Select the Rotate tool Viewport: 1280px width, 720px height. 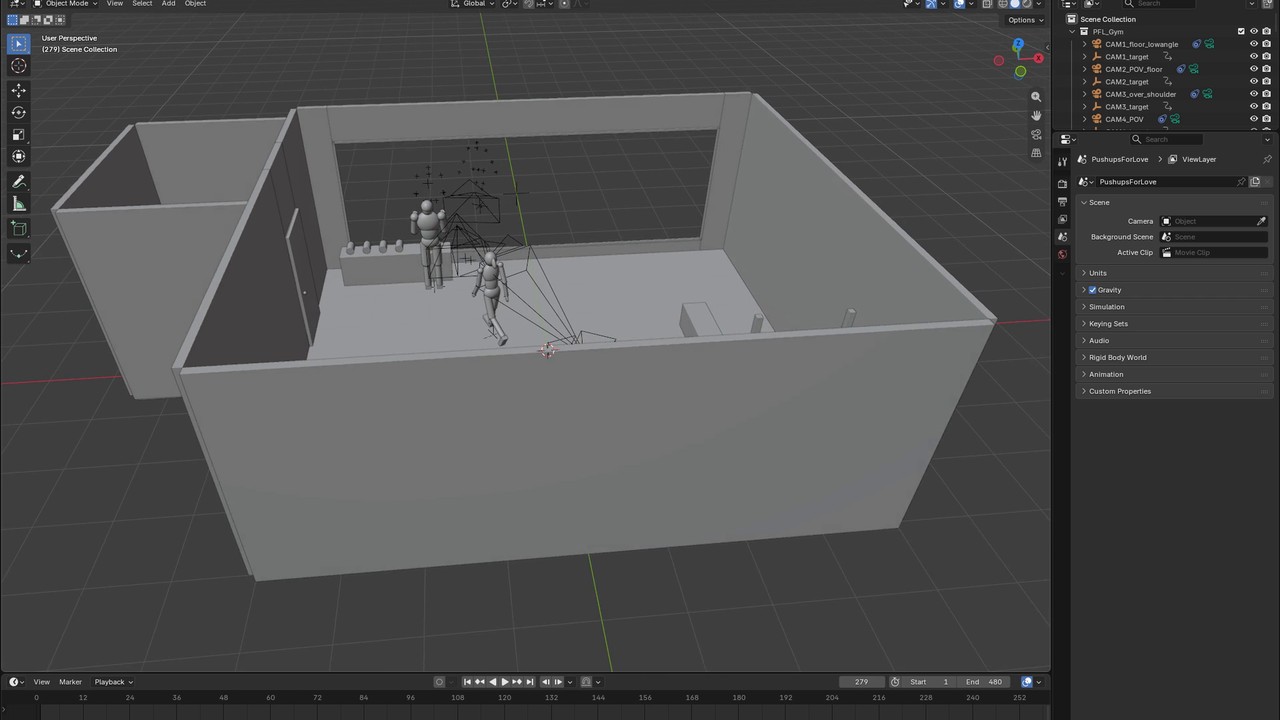tap(18, 112)
